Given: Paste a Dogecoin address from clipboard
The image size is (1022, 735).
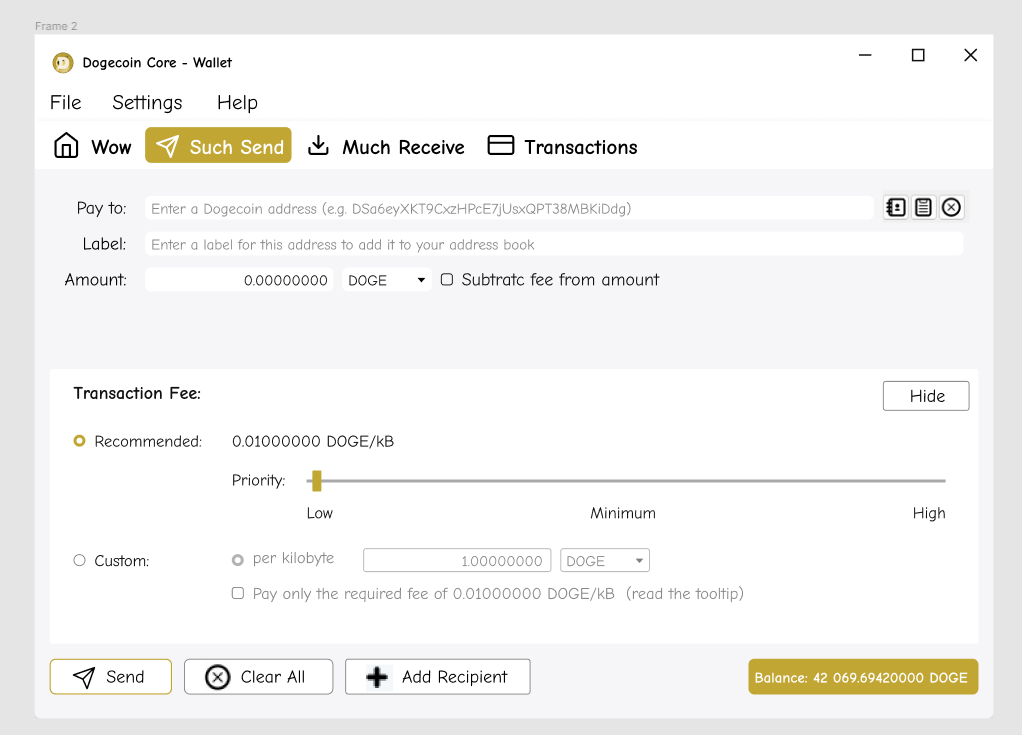Looking at the screenshot, I should pos(923,207).
